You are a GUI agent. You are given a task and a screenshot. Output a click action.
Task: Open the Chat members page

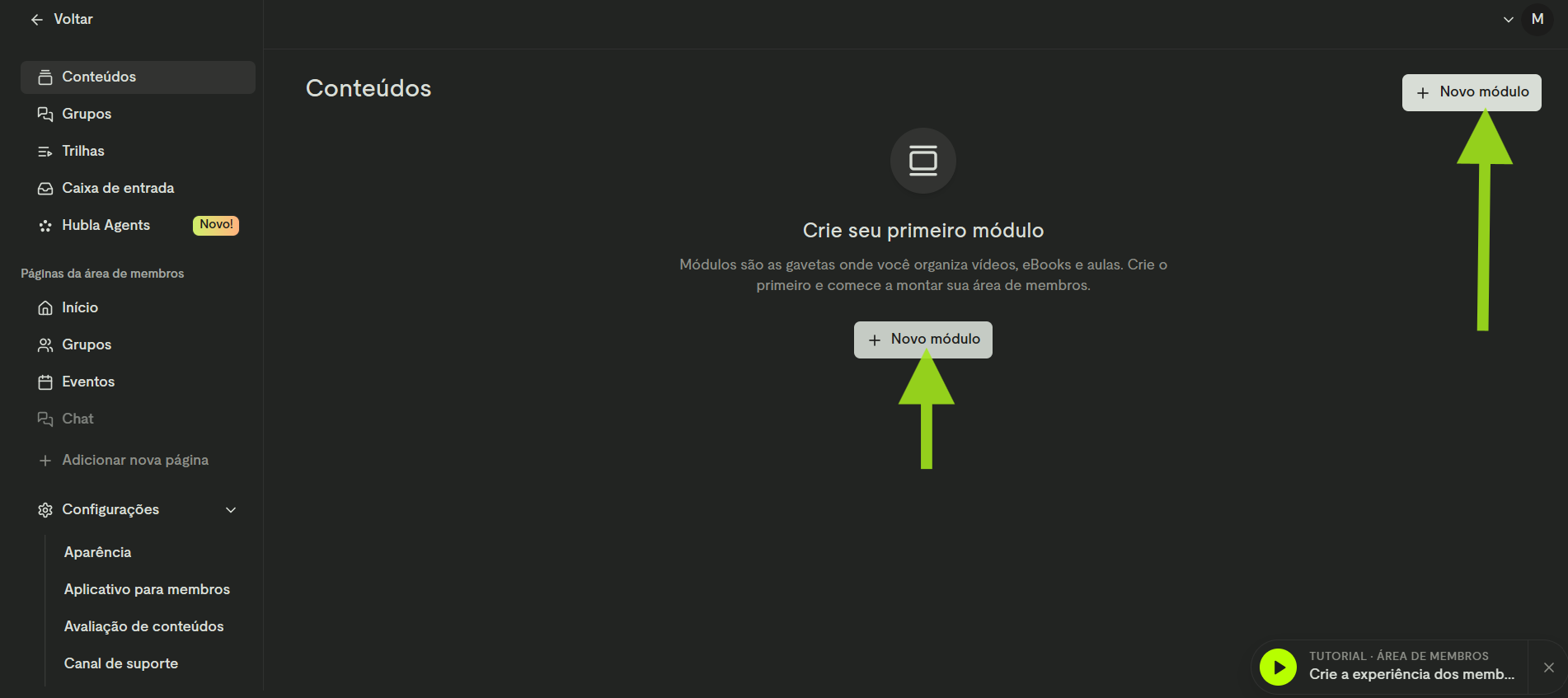138,419
